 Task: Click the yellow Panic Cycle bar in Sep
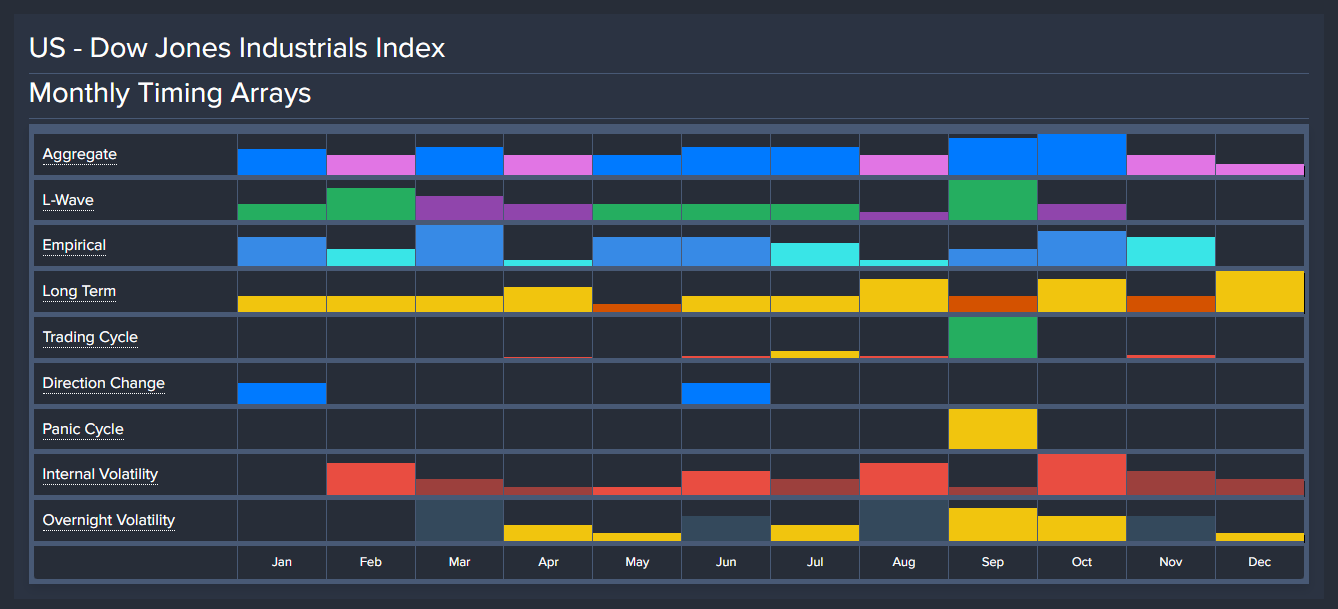[993, 429]
